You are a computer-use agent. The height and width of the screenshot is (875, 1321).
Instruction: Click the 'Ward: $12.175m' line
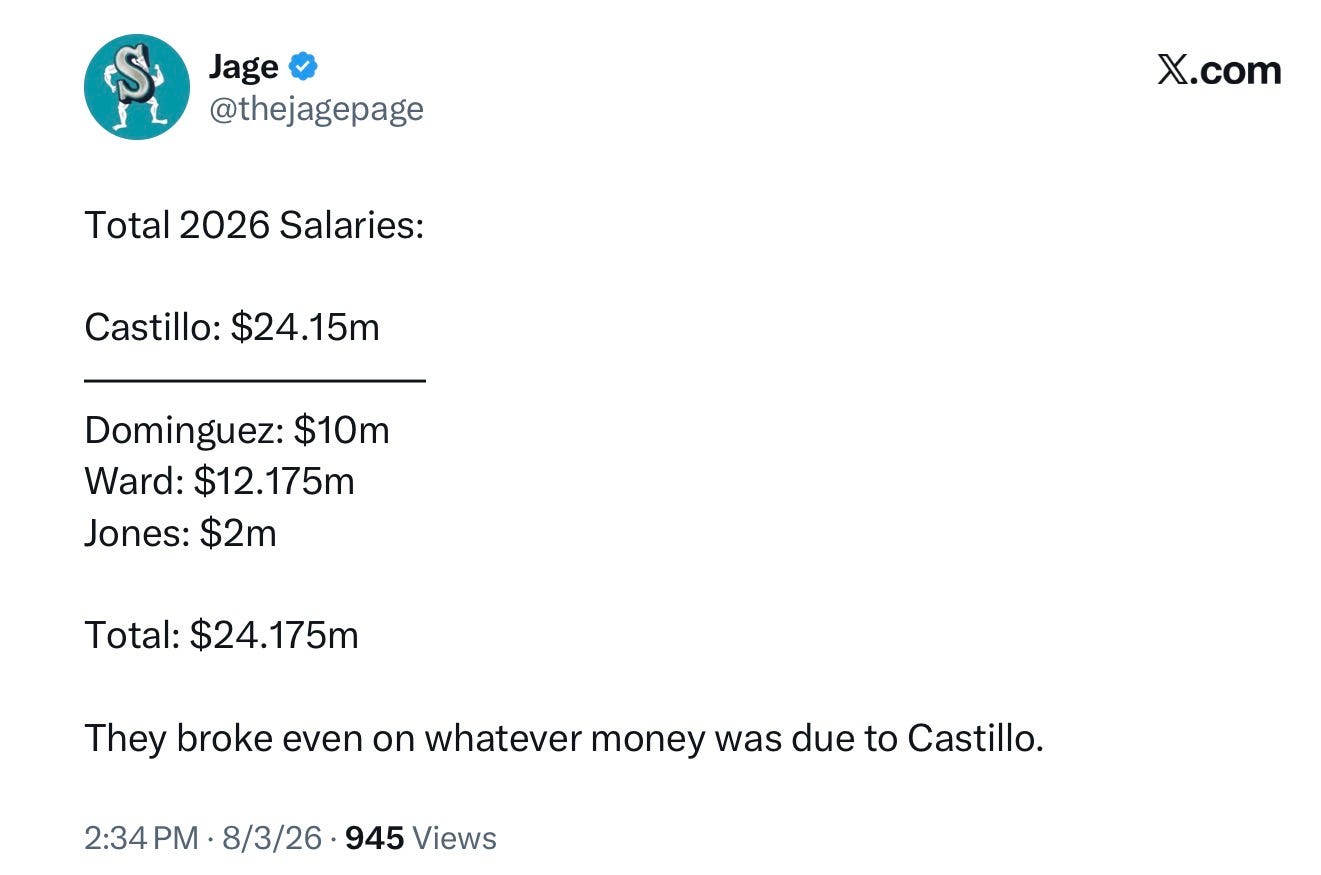tap(219, 481)
